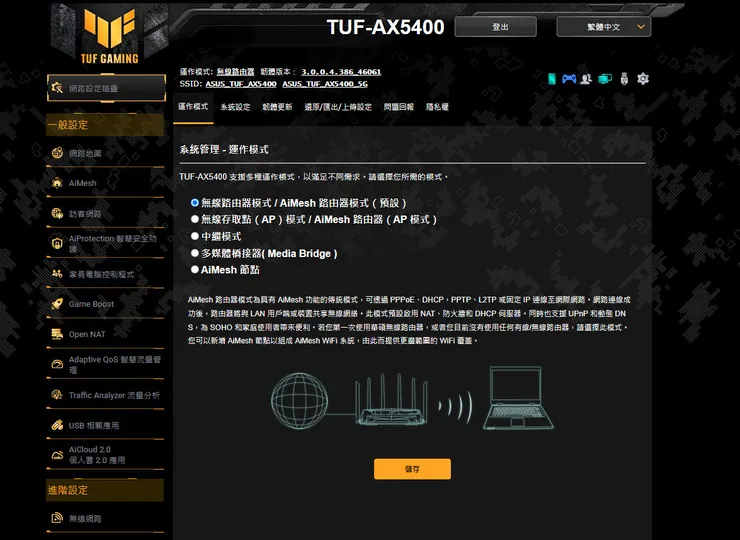The image size is (740, 540).
Task: Switch to the 系統設定 tab
Action: point(235,107)
